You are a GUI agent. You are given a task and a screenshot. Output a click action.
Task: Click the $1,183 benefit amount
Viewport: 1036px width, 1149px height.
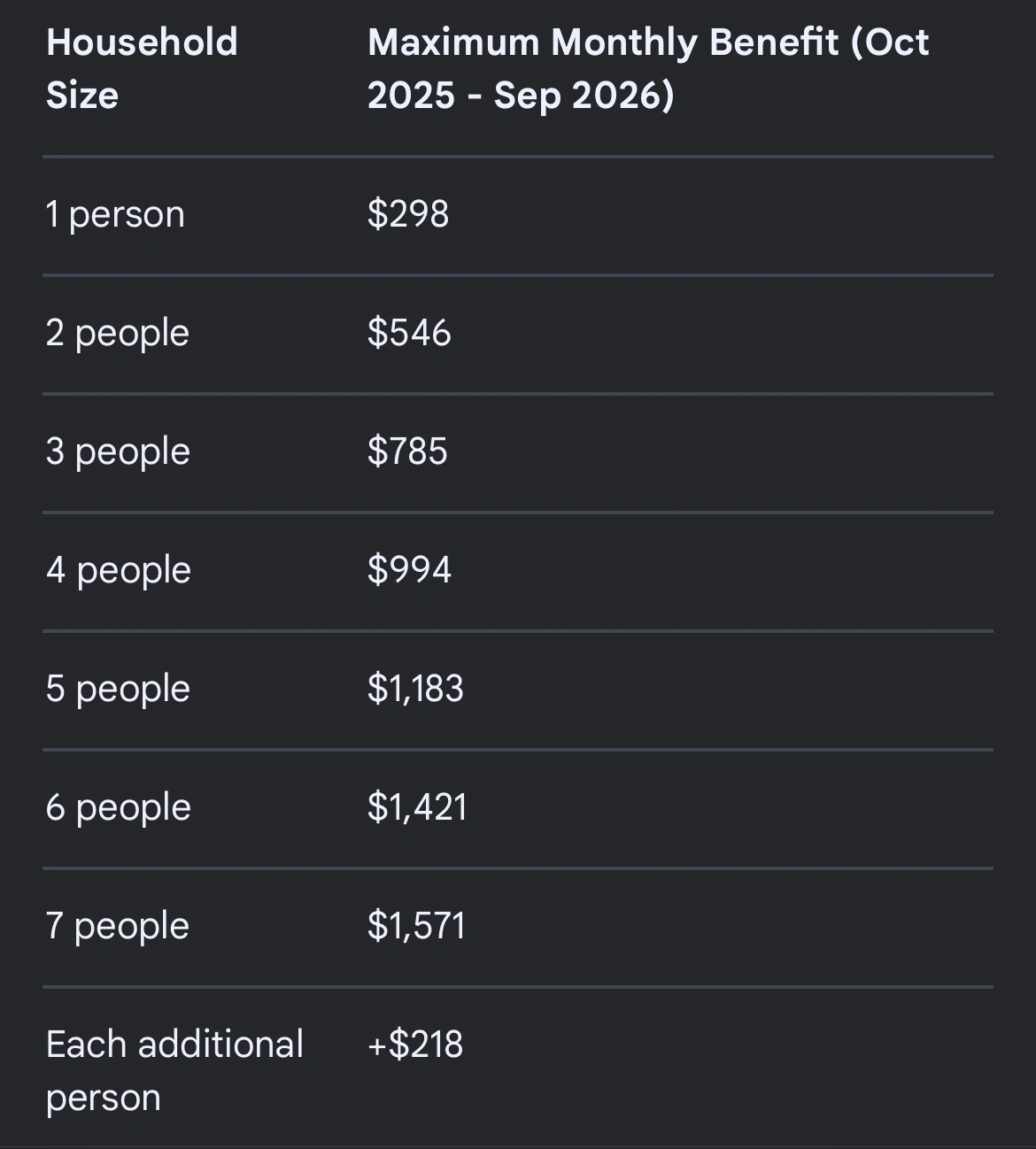click(x=415, y=690)
